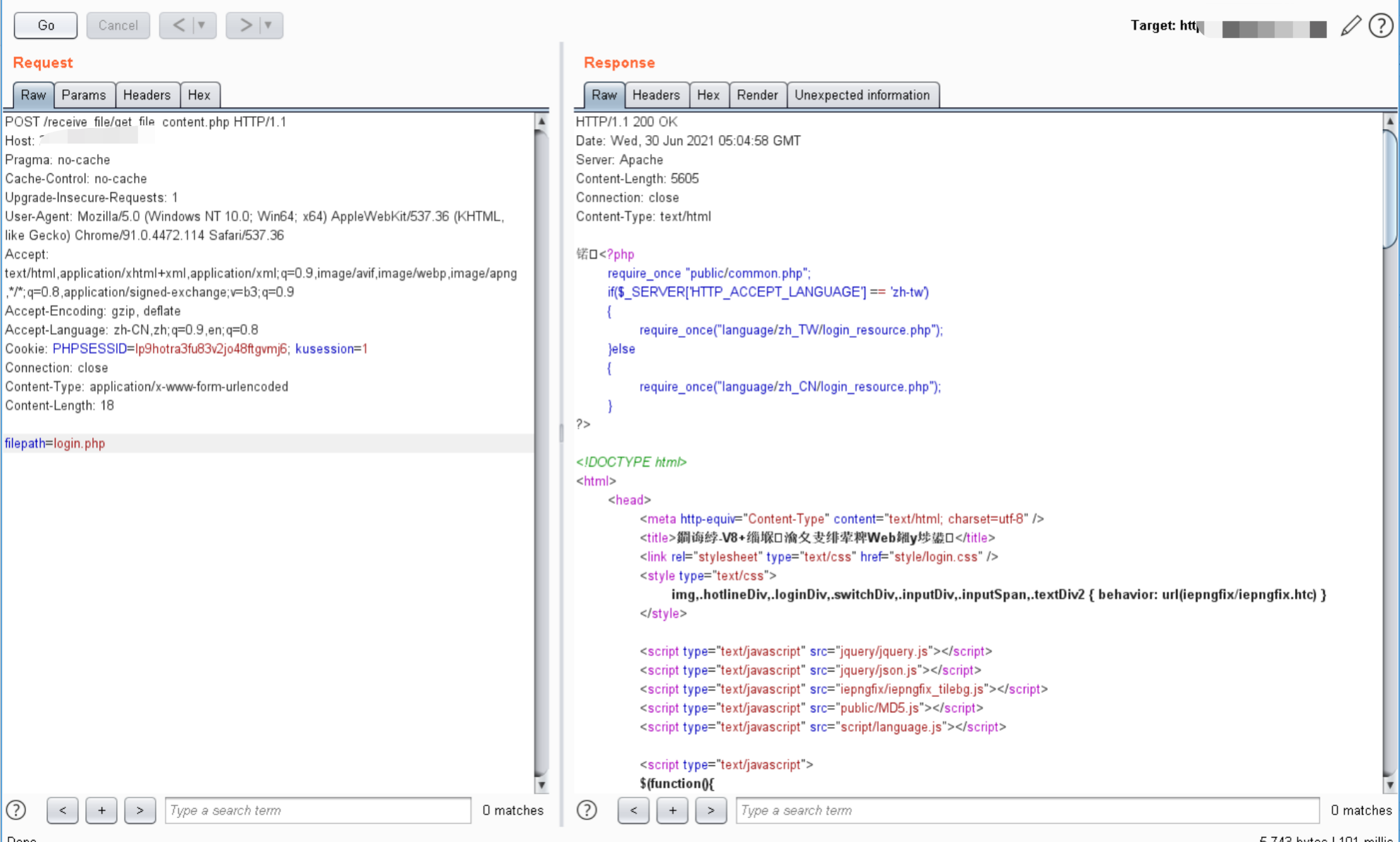This screenshot has height=842, width=1400.
Task: Focus the request search term field
Action: click(318, 810)
